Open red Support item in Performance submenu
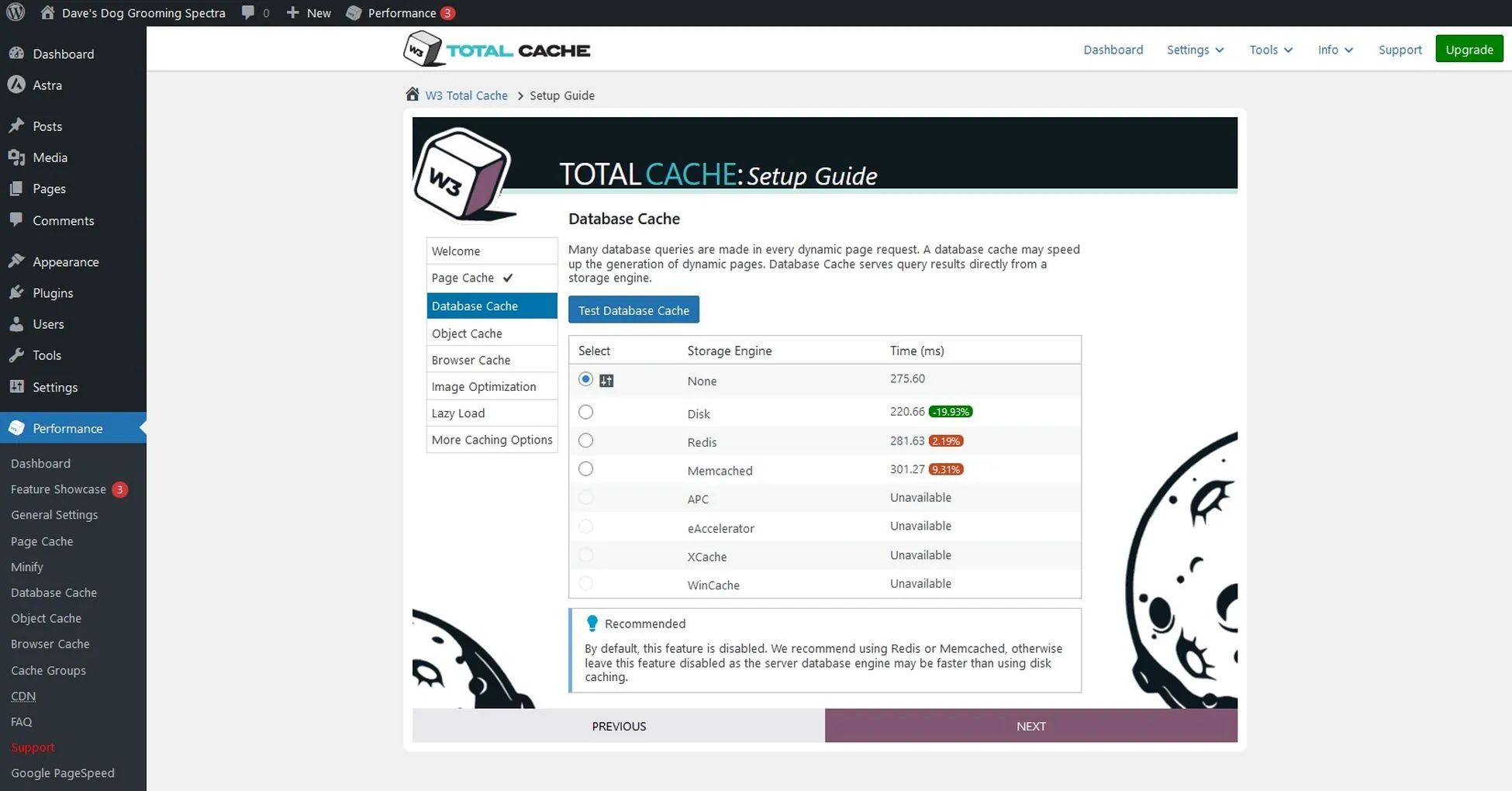The width and height of the screenshot is (1512, 791). (33, 747)
